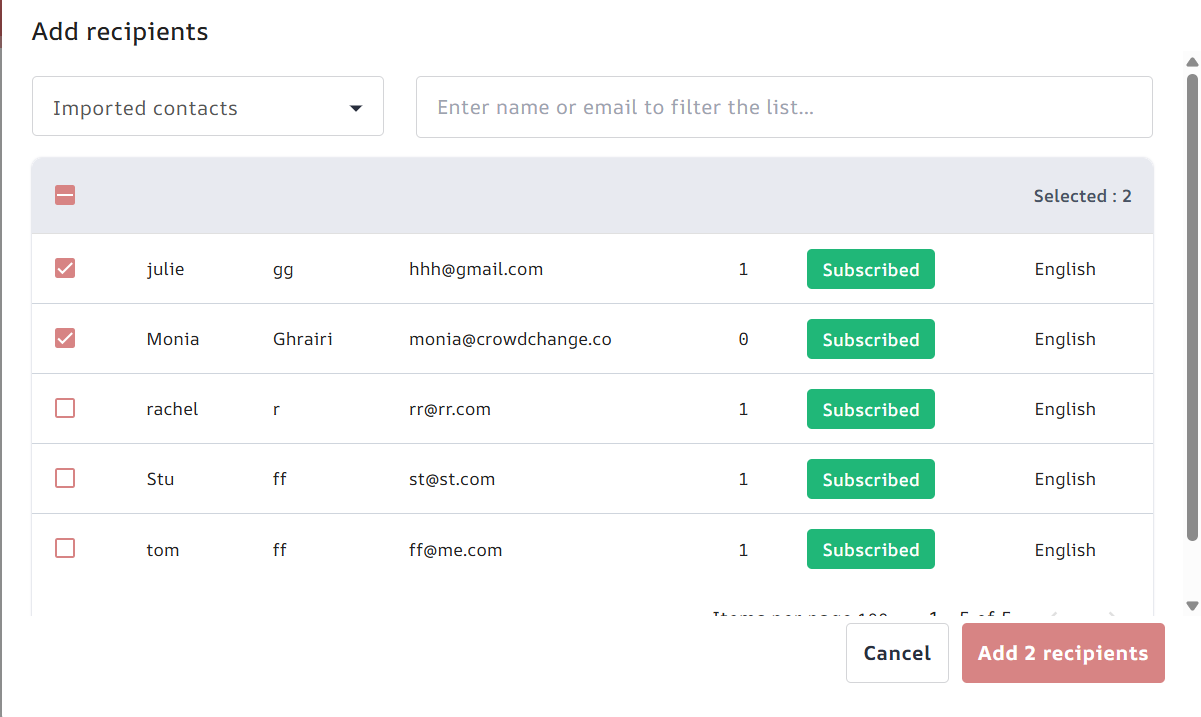1201x717 pixels.
Task: Click the email st@st.com
Action: tap(452, 479)
